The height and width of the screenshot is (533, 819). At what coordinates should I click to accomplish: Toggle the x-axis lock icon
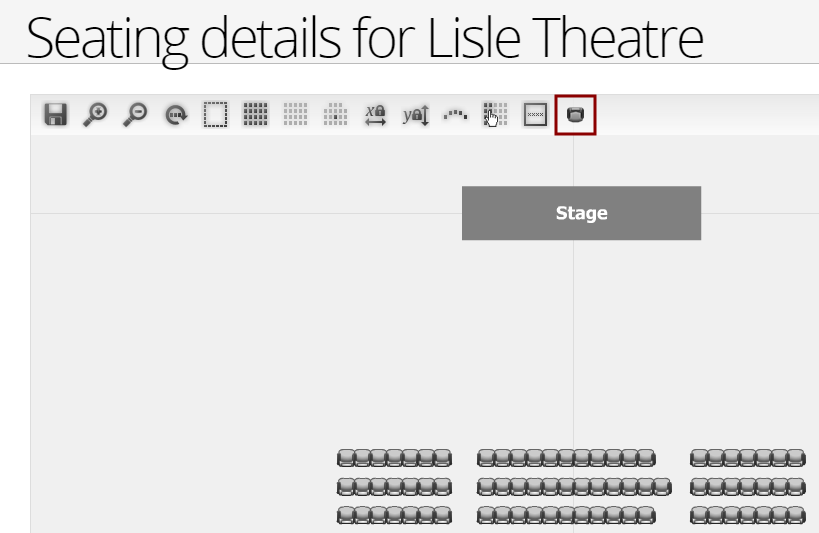[x=376, y=115]
